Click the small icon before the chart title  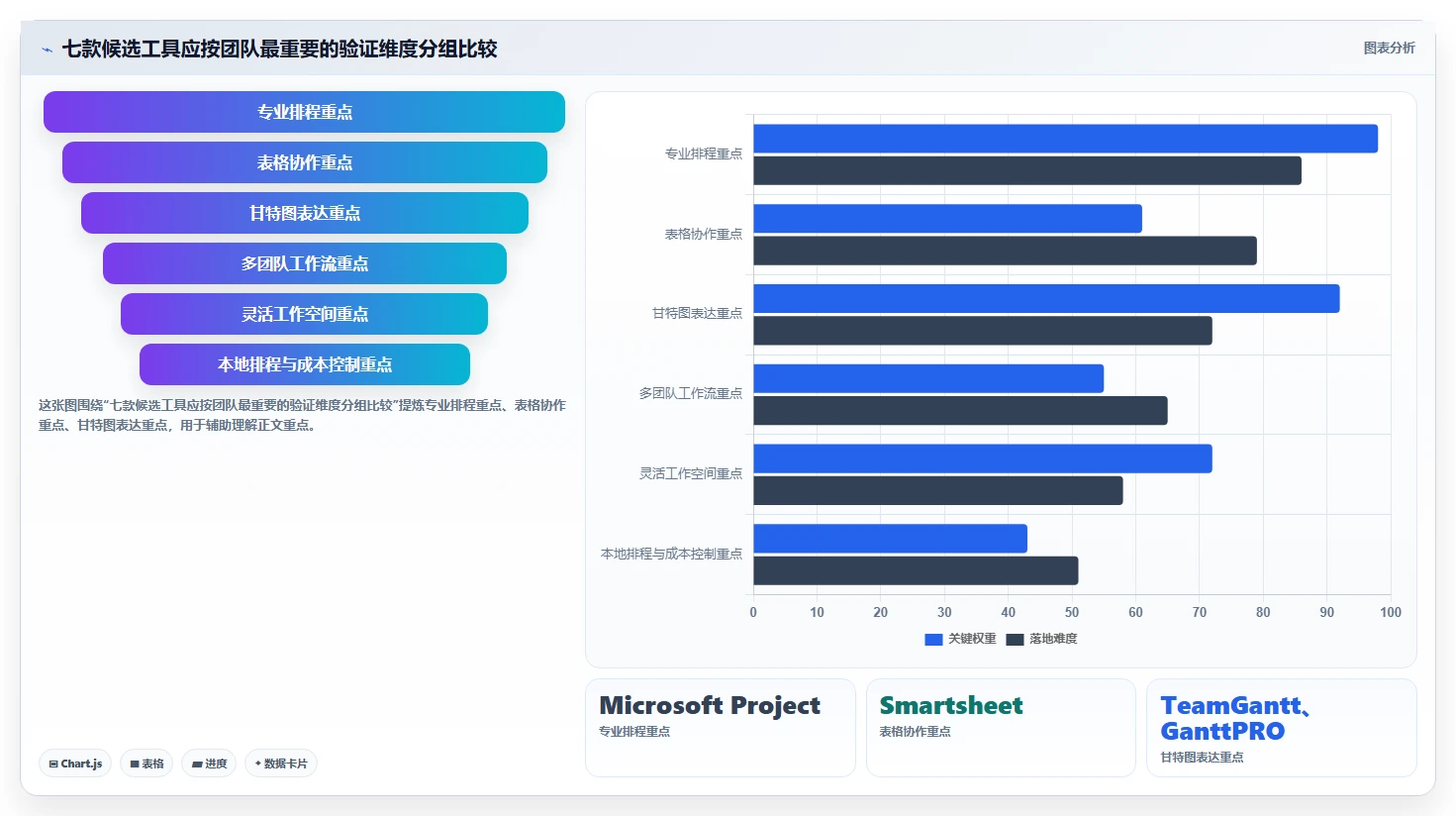click(47, 50)
